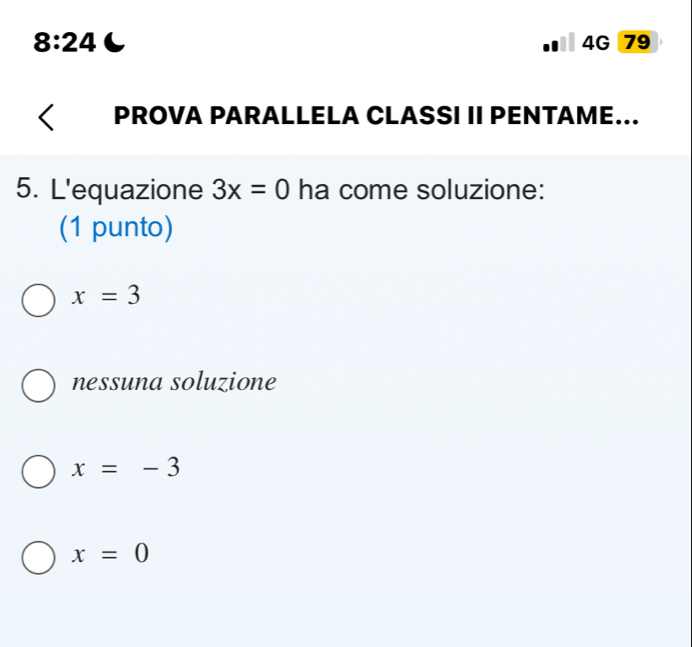
Task: Tap the cellular signal bars icon
Action: 556,43
